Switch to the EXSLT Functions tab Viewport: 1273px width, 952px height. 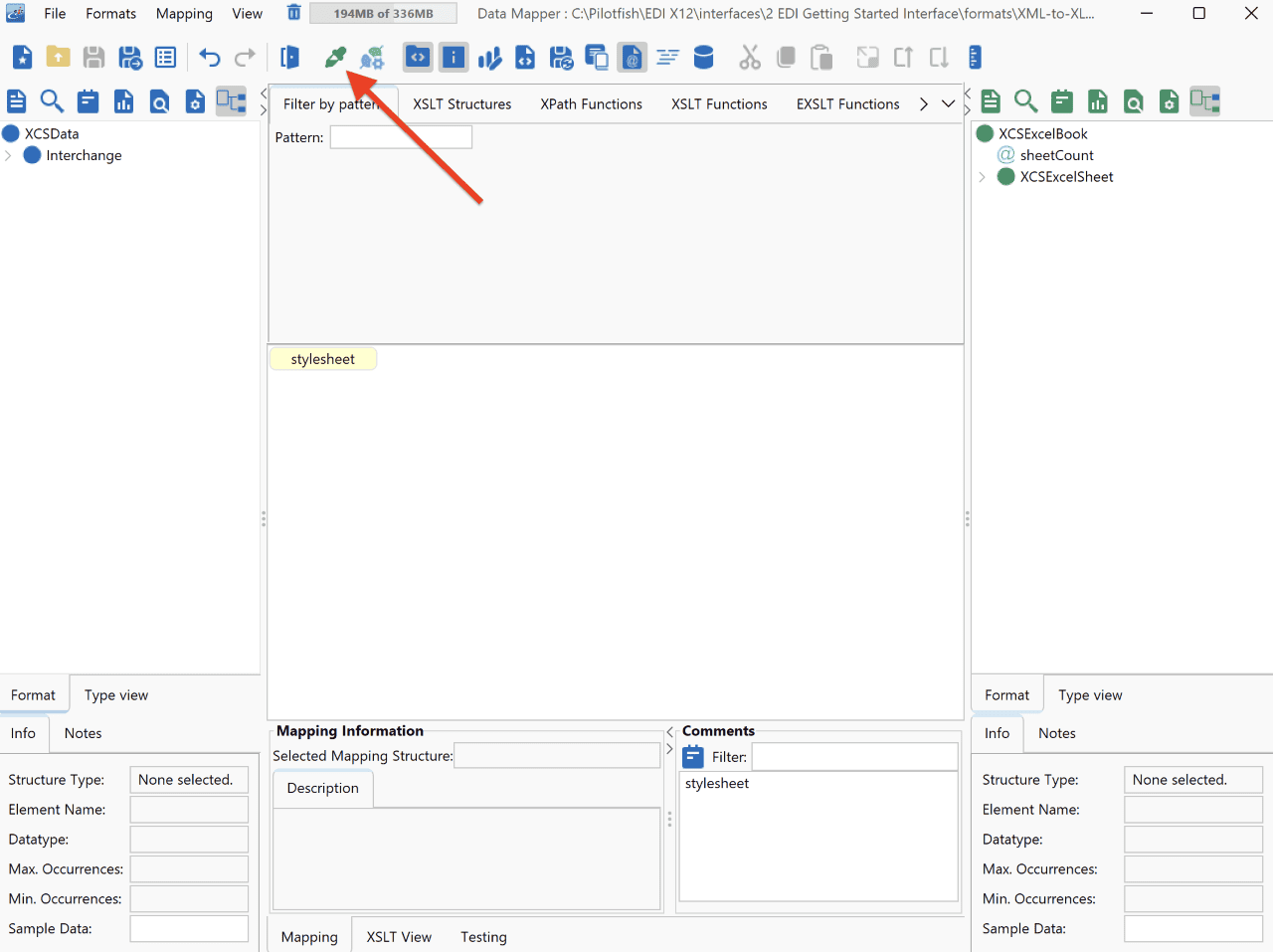[847, 103]
